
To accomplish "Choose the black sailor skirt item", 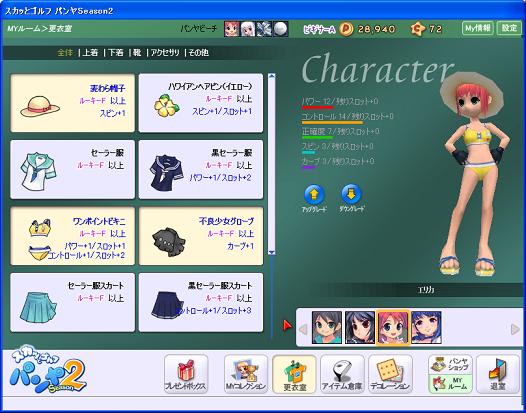I will tap(201, 302).
